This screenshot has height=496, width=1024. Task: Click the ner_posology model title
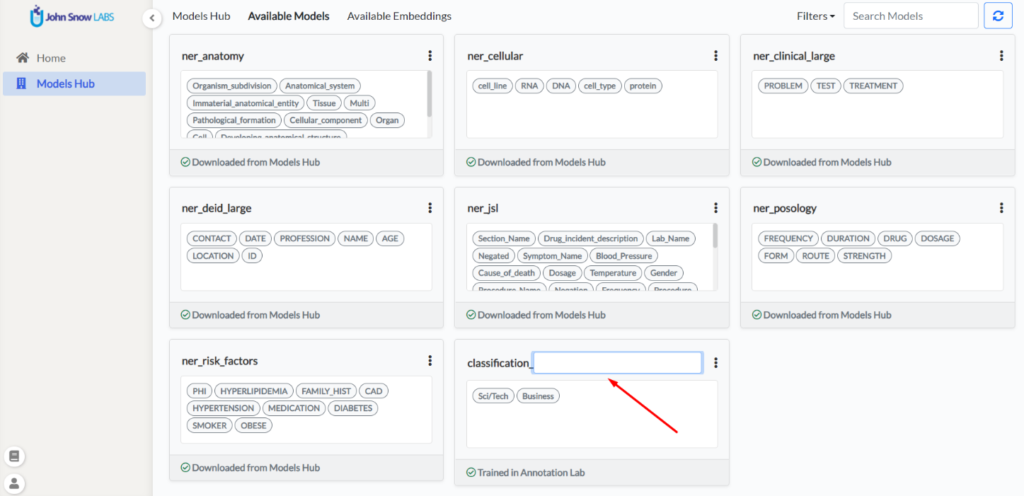[785, 208]
